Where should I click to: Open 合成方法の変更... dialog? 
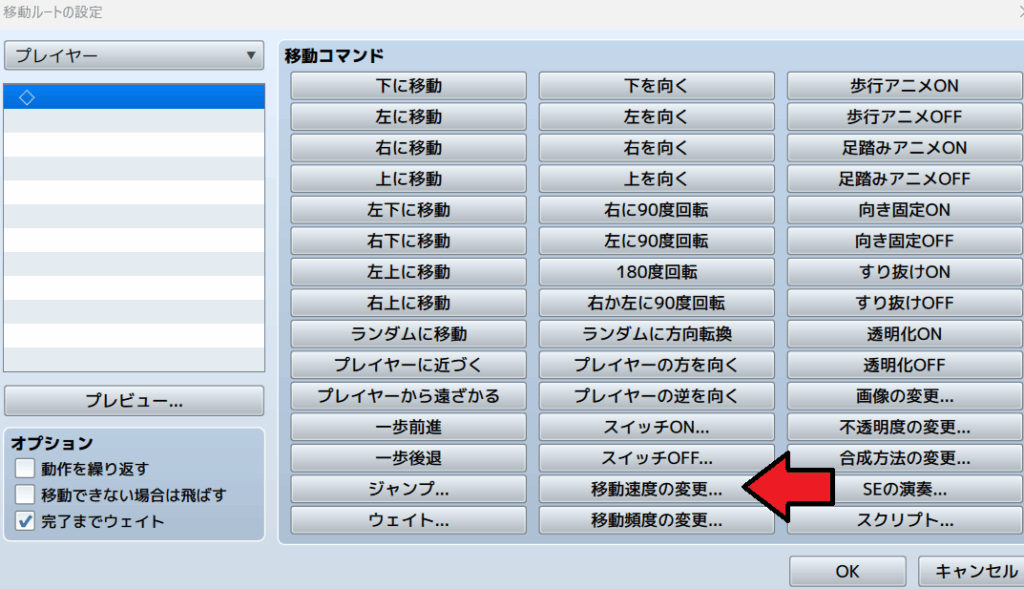point(905,458)
